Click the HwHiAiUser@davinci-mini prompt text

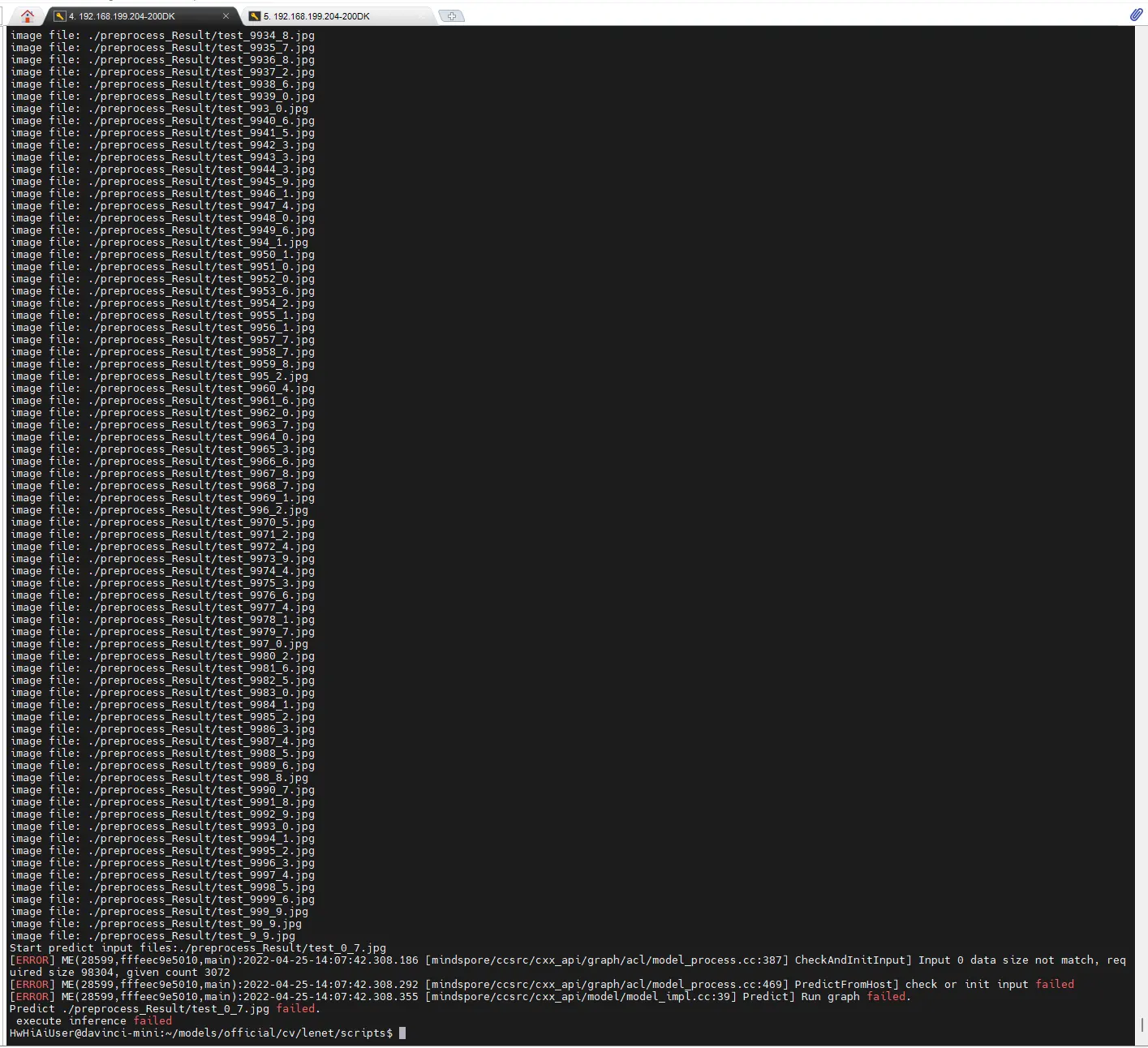point(201,1033)
